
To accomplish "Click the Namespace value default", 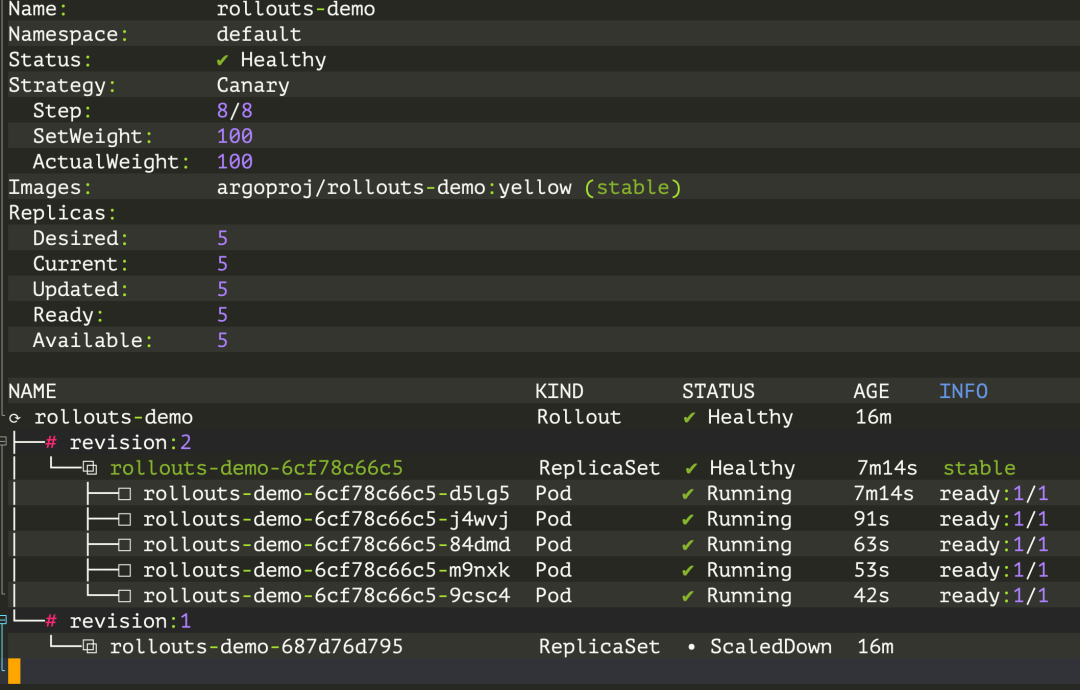I will click(x=259, y=34).
